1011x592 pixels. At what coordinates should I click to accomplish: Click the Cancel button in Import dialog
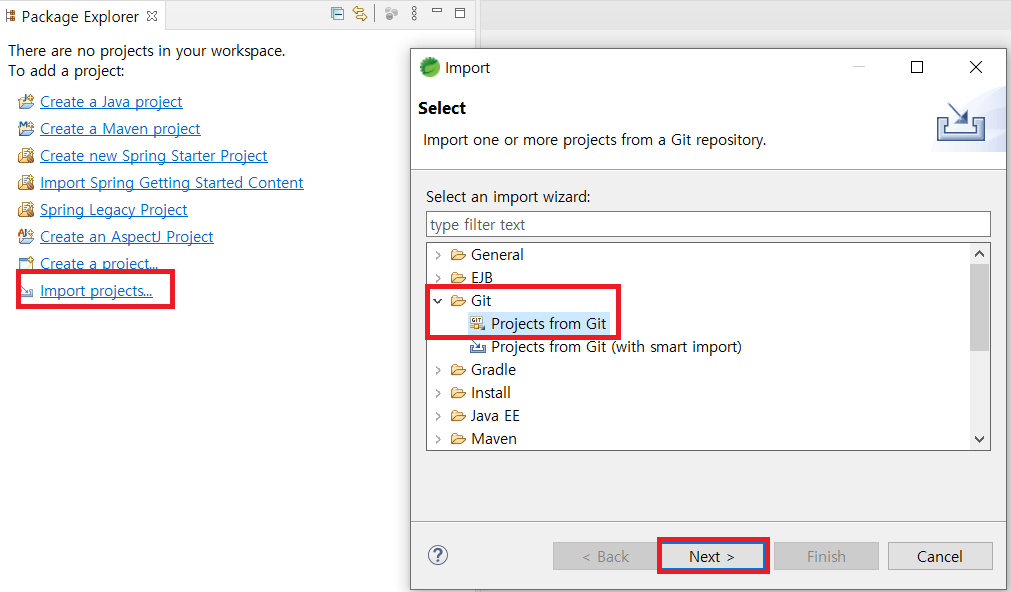click(x=940, y=556)
